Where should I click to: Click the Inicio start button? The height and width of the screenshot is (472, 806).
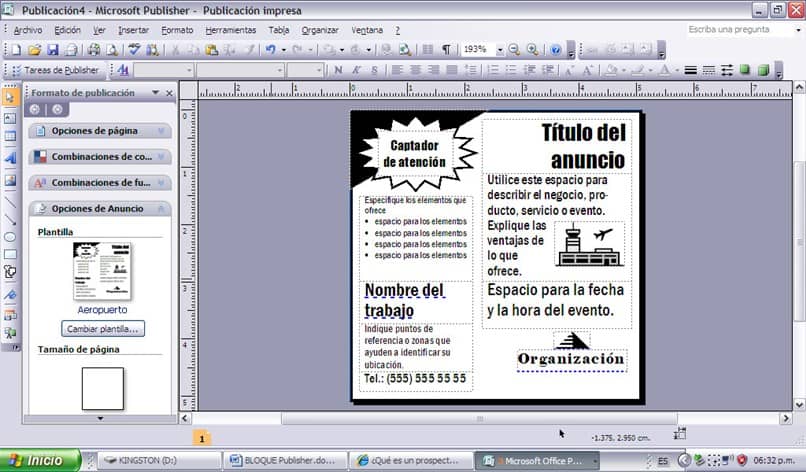click(40, 460)
